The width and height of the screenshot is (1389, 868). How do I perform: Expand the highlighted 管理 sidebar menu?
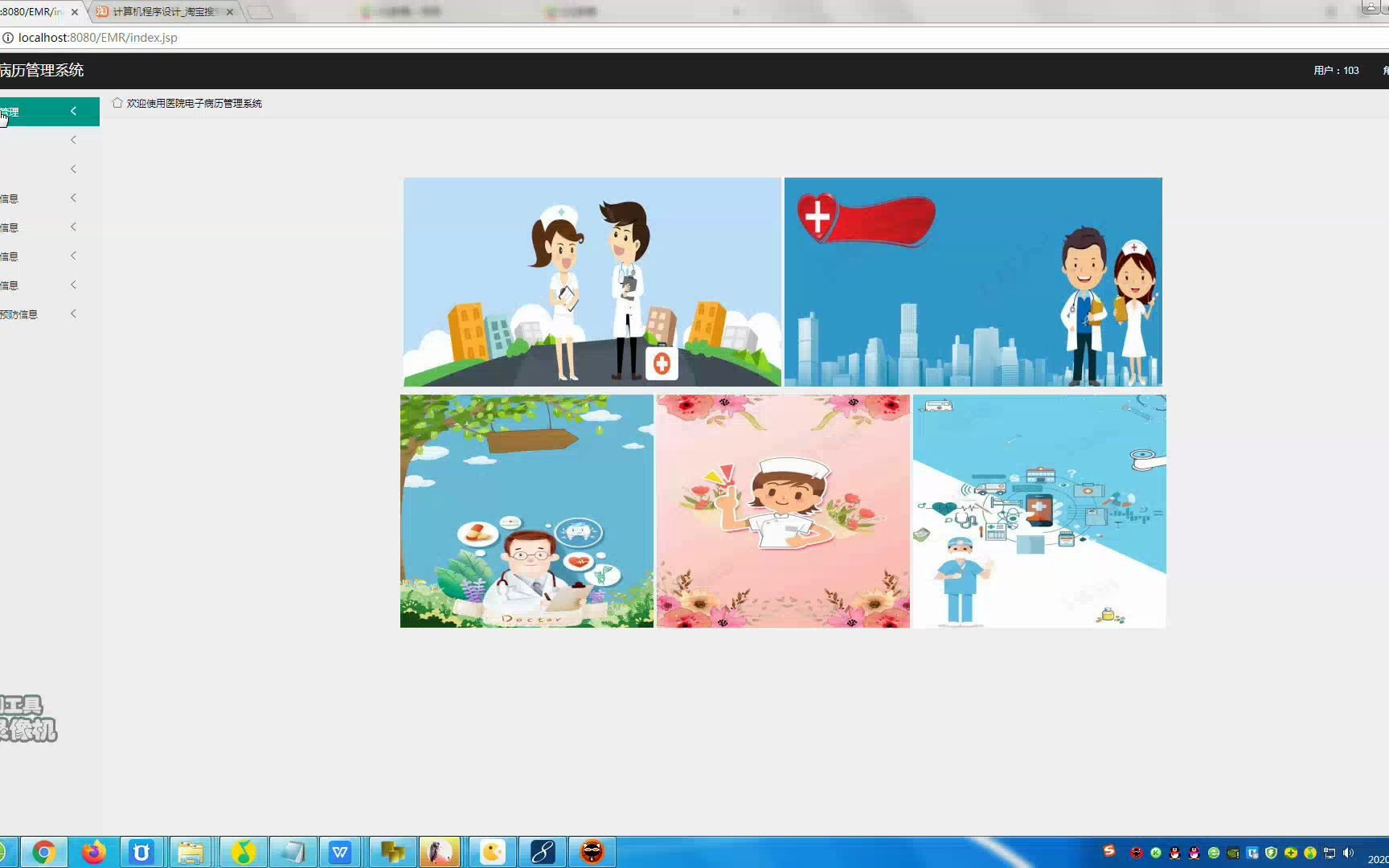[48, 112]
